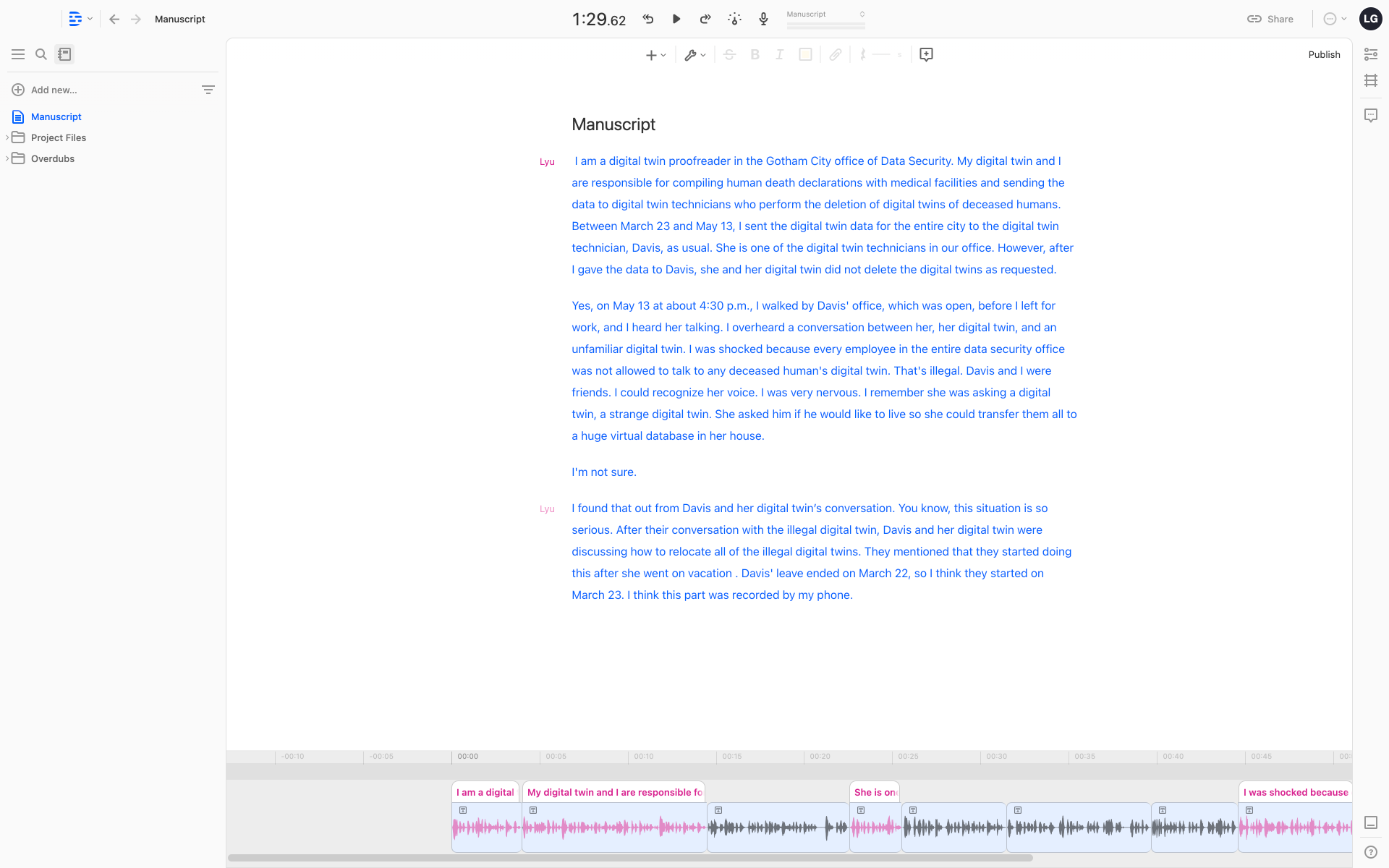The width and height of the screenshot is (1389, 868).
Task: Open the scenes/storyboard panel icon
Action: [x=1371, y=80]
